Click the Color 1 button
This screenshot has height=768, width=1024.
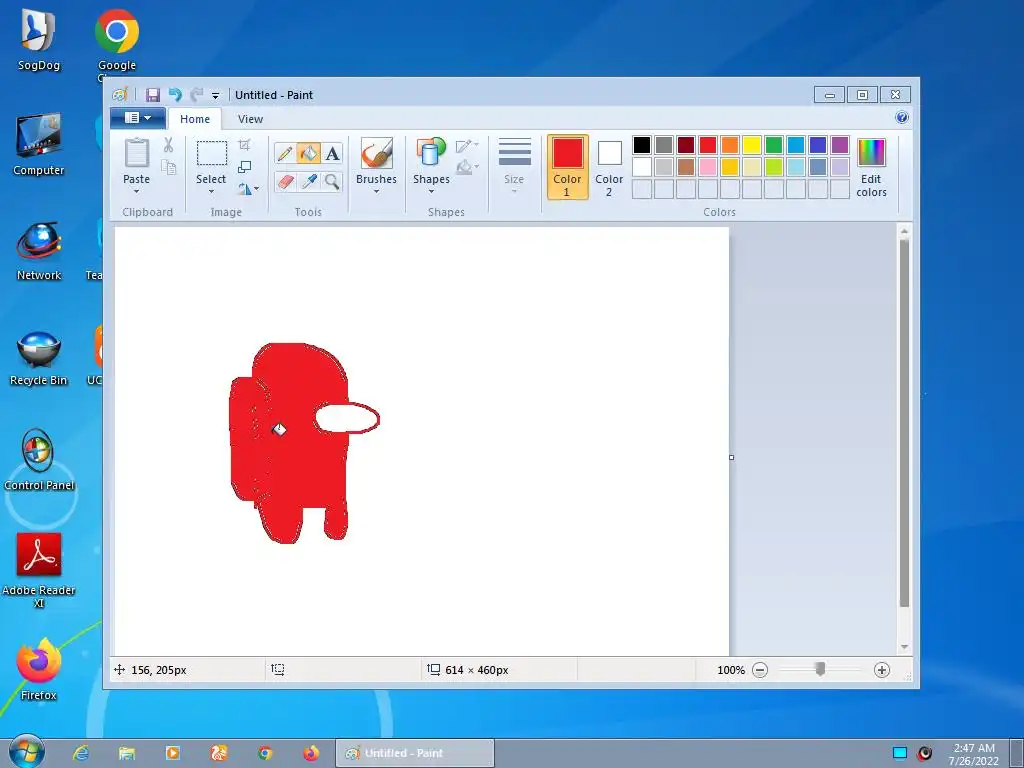pyautogui.click(x=568, y=167)
